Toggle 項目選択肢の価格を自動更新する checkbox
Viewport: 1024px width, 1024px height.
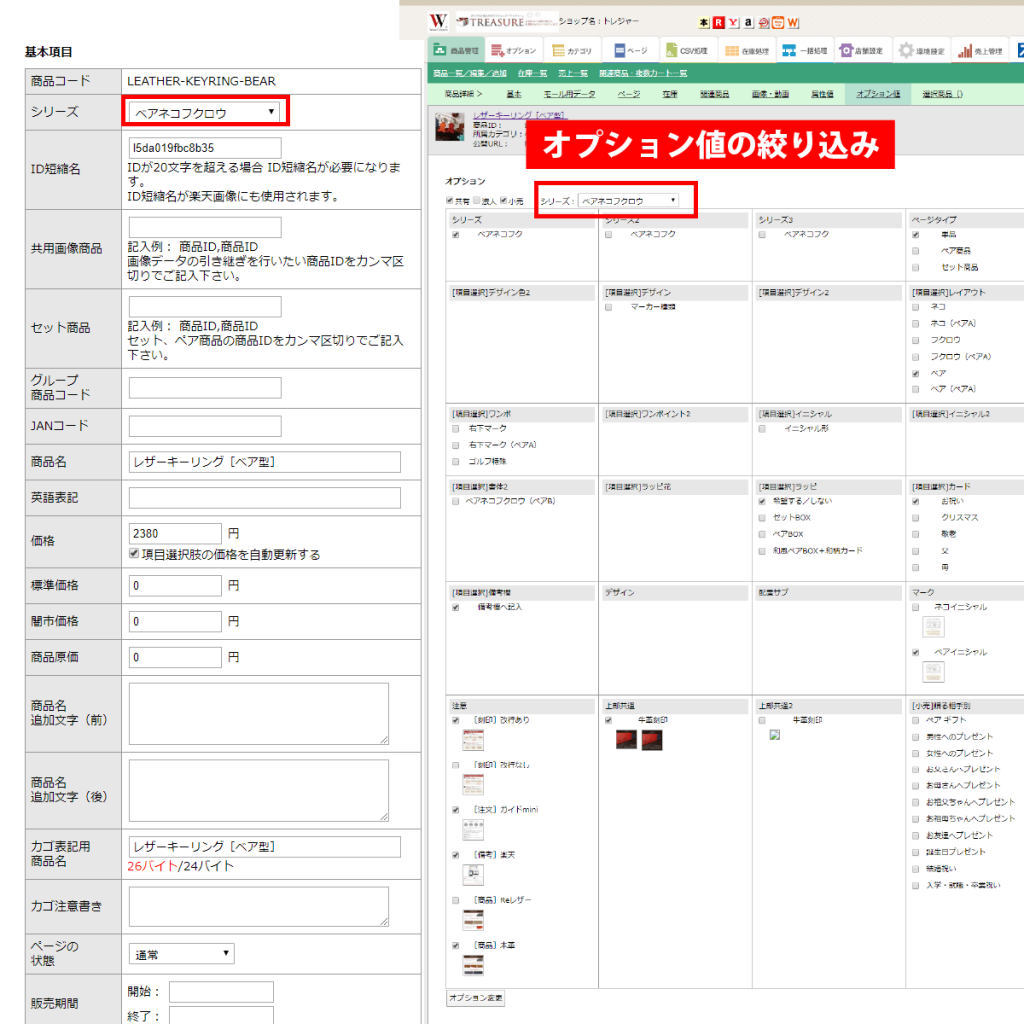(x=134, y=554)
